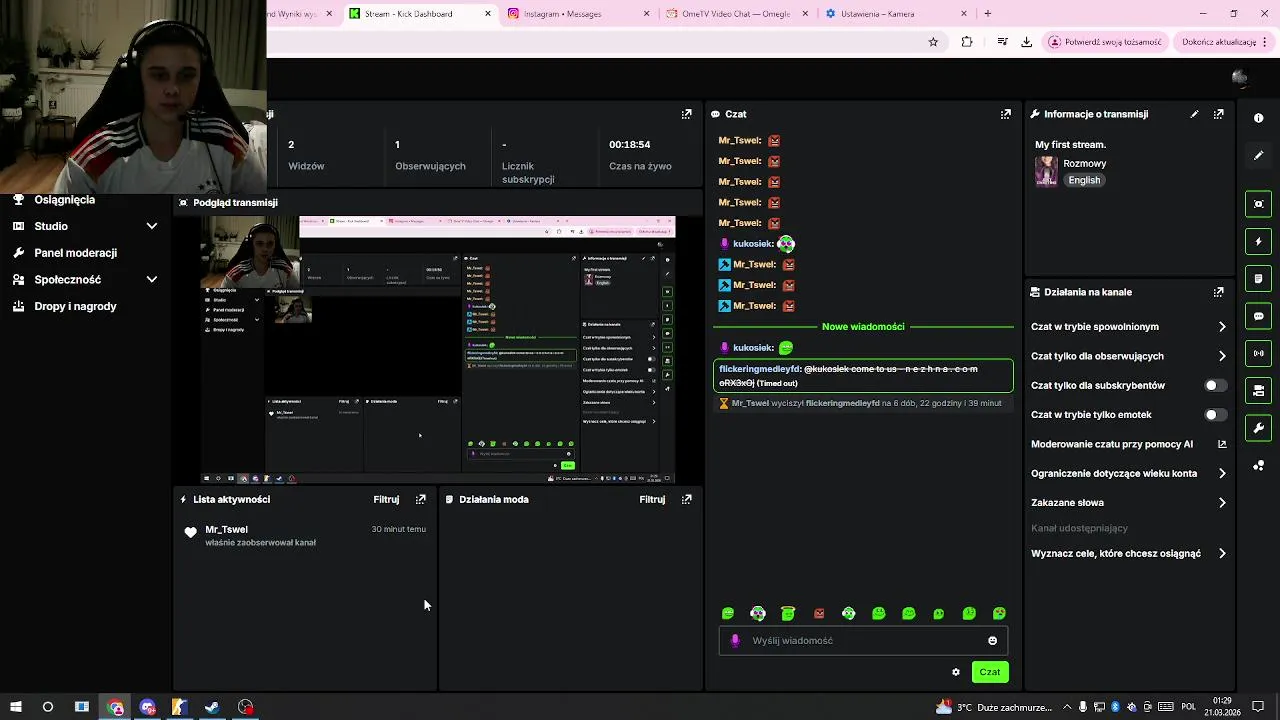Expand Czat w trybie spowolnionym options
This screenshot has height=720, width=1280.
point(1222,327)
